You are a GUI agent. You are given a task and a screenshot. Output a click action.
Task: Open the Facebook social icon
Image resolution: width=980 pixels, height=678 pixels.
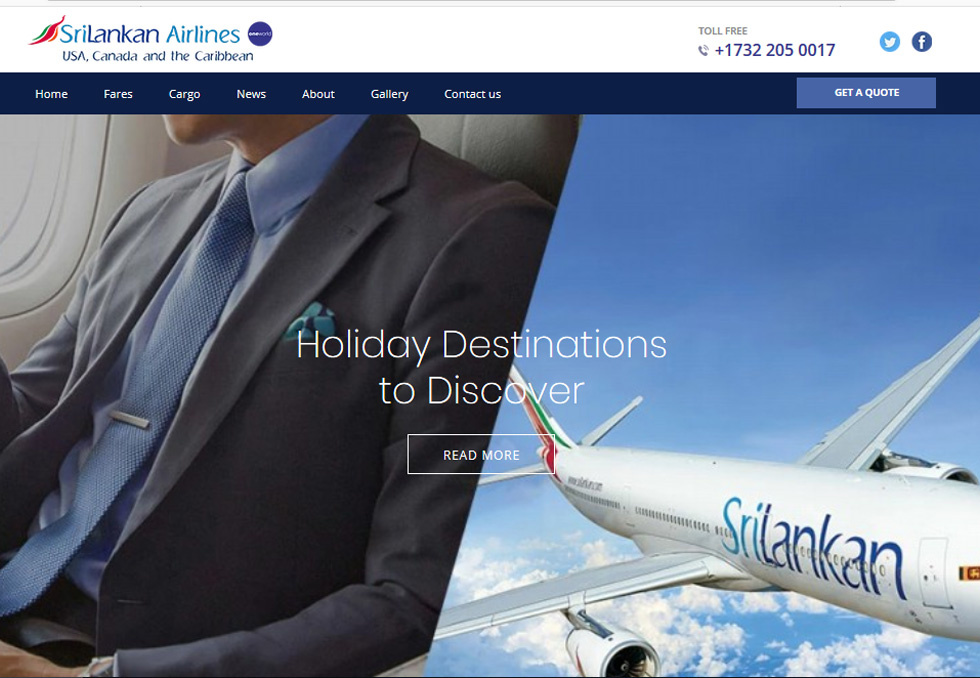click(x=921, y=42)
